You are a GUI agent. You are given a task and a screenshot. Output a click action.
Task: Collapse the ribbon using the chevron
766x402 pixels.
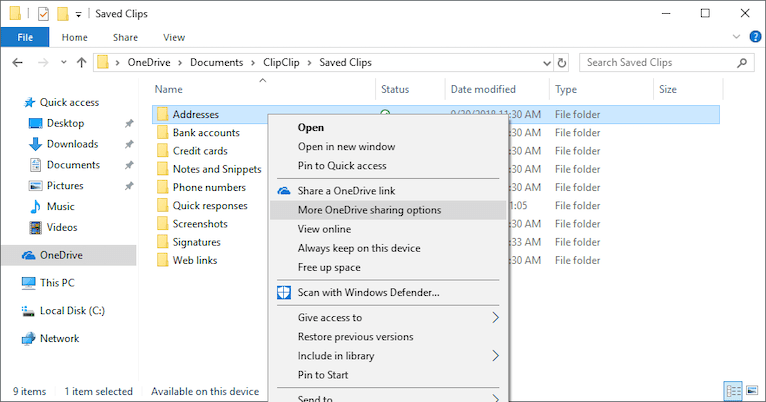click(734, 38)
